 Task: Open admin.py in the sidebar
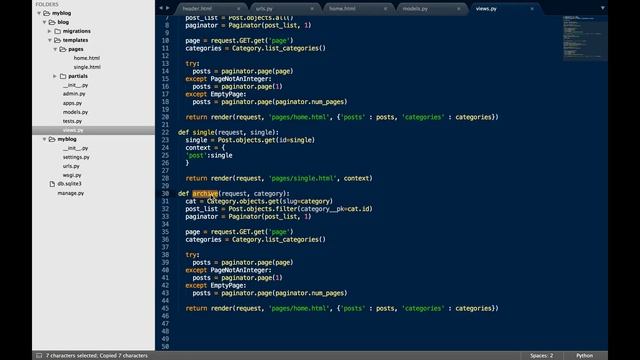(x=74, y=94)
